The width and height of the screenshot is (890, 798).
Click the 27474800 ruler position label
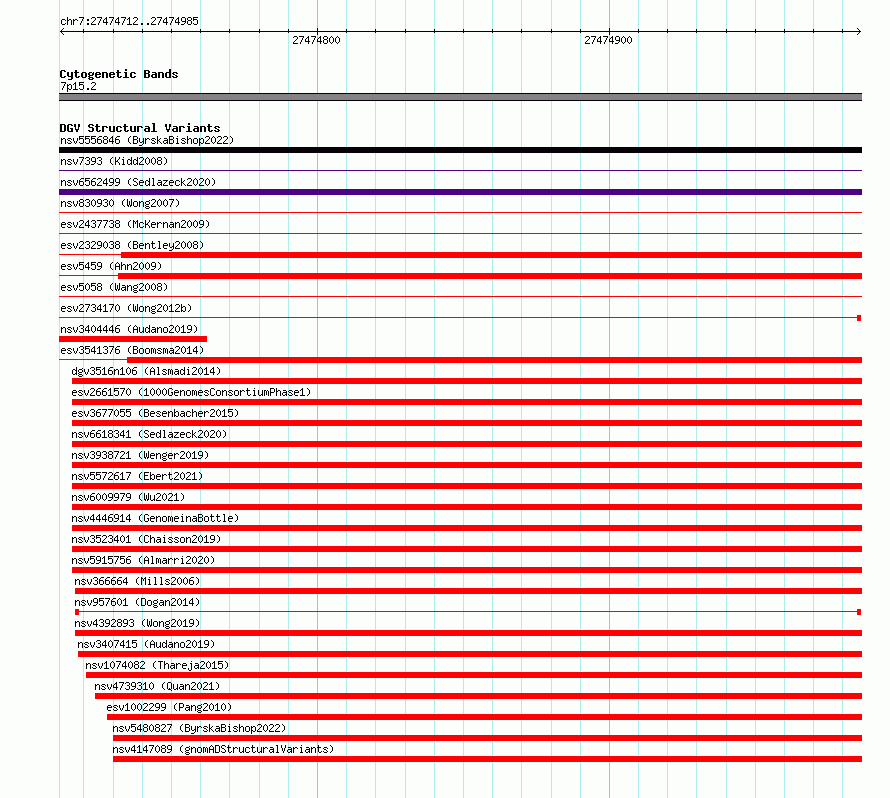[x=316, y=40]
